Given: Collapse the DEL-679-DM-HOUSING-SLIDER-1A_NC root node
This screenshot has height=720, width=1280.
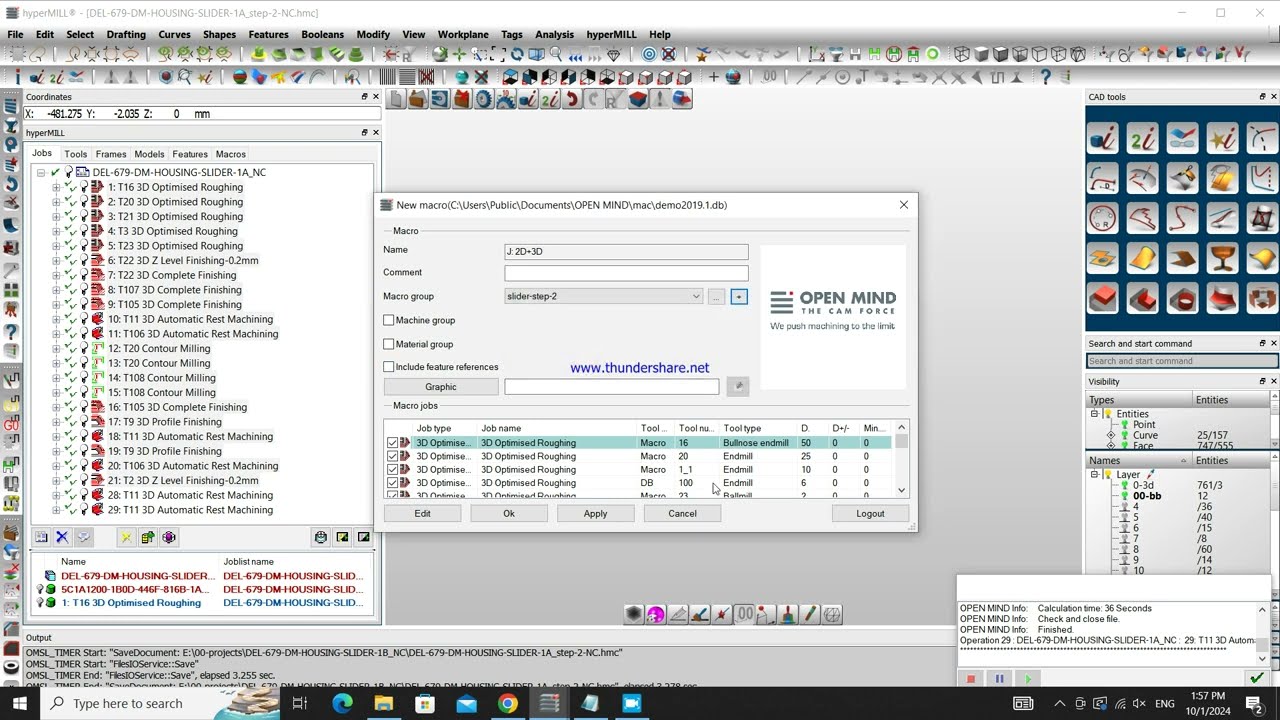Looking at the screenshot, I should point(41,172).
